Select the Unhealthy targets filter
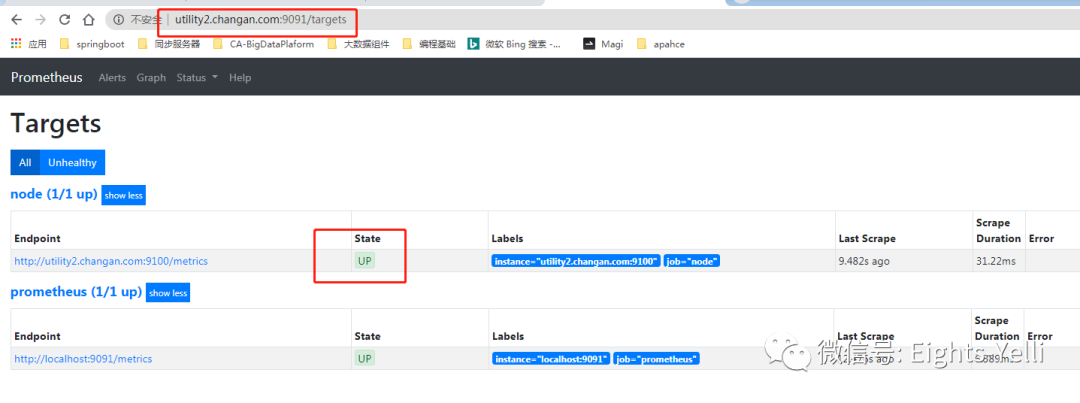Screen dimensions: 1080x403 72,163
